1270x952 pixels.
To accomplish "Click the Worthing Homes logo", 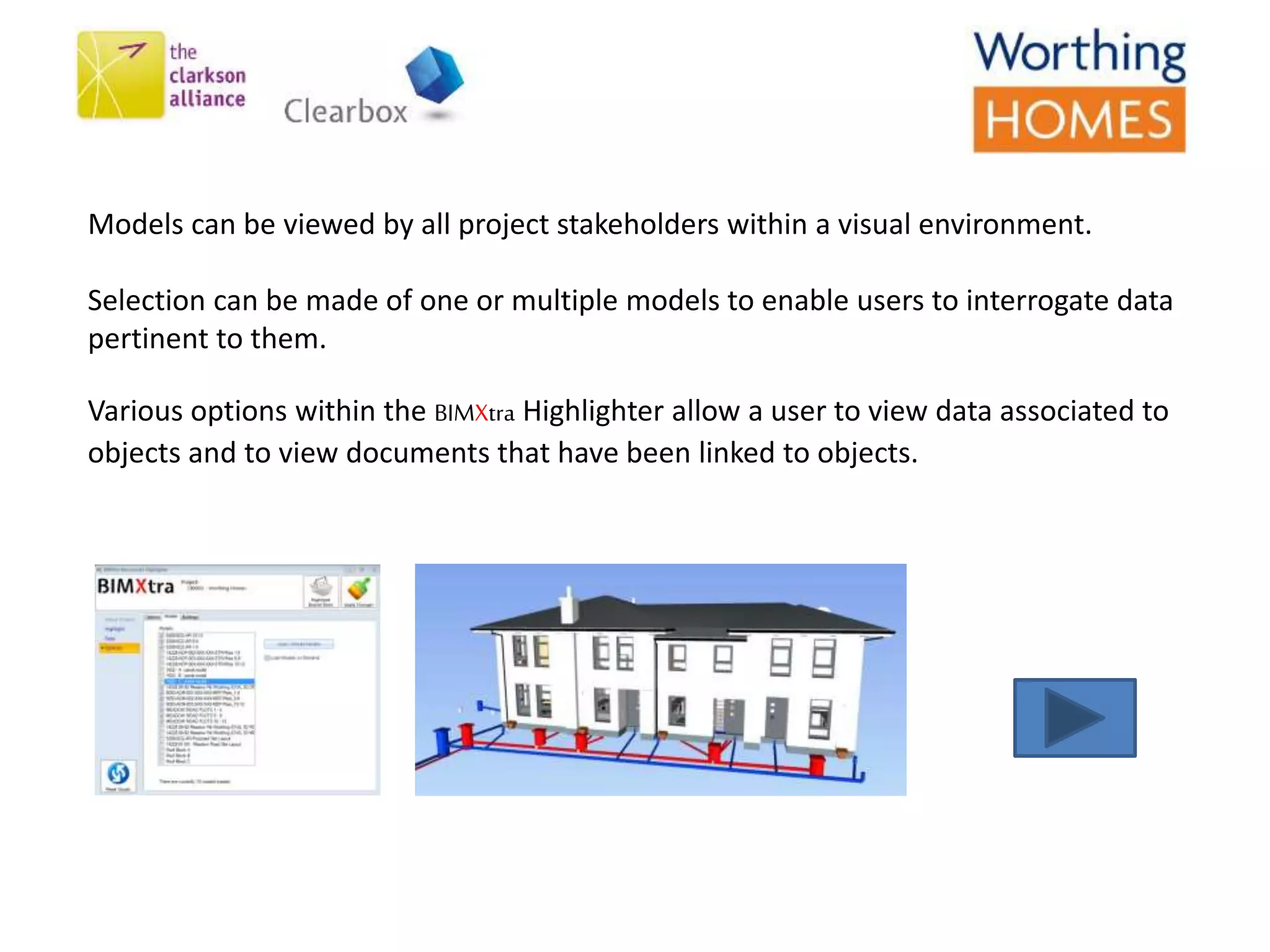I will (x=1079, y=90).
